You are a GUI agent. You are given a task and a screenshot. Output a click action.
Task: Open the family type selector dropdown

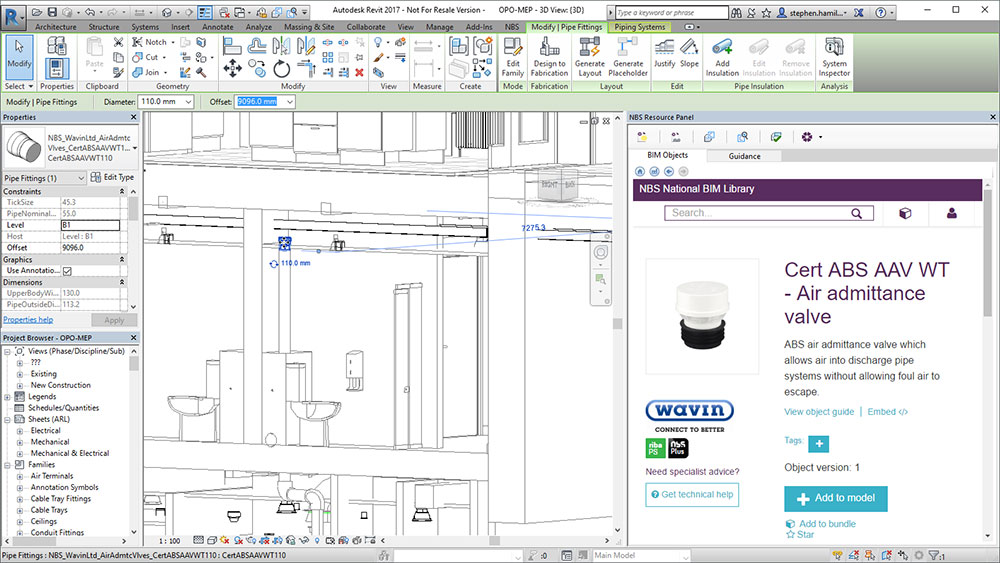(x=135, y=148)
